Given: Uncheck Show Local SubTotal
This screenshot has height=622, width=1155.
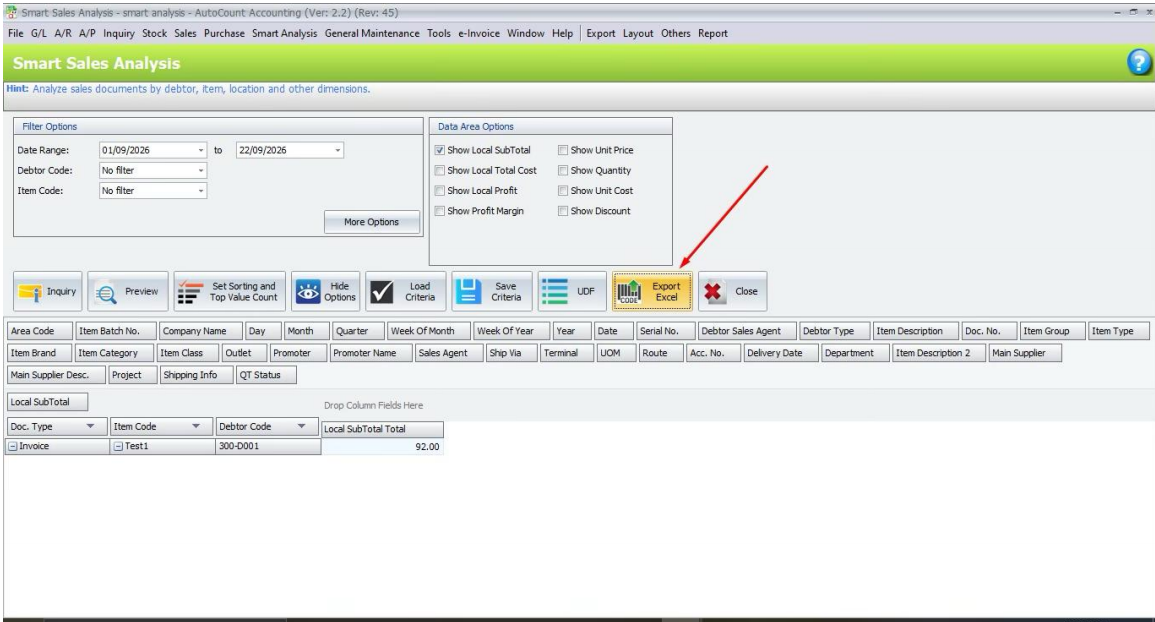Looking at the screenshot, I should 440,150.
